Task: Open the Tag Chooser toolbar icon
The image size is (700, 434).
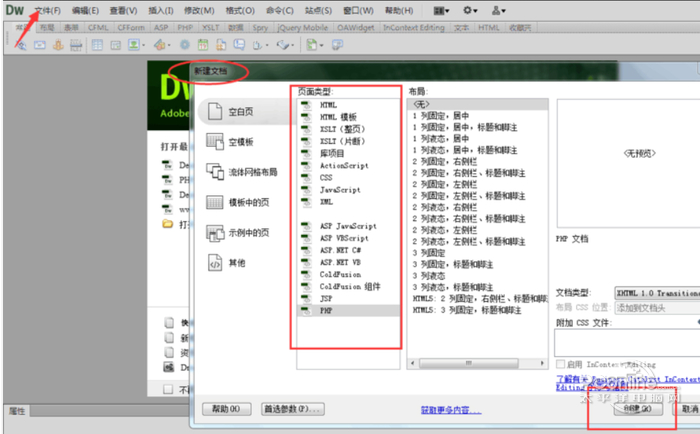Action: 337,45
